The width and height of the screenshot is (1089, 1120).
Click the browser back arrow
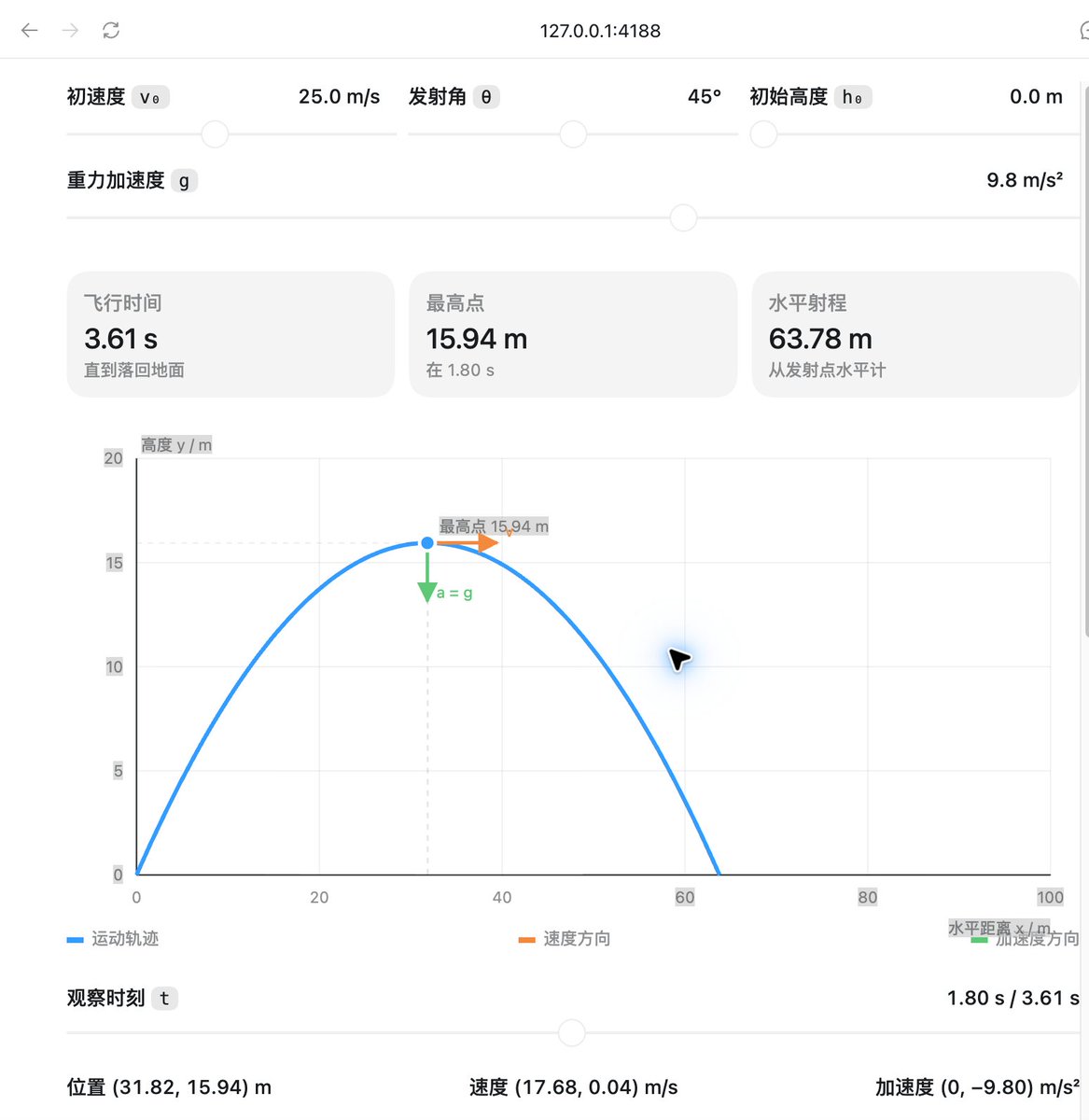coord(30,31)
